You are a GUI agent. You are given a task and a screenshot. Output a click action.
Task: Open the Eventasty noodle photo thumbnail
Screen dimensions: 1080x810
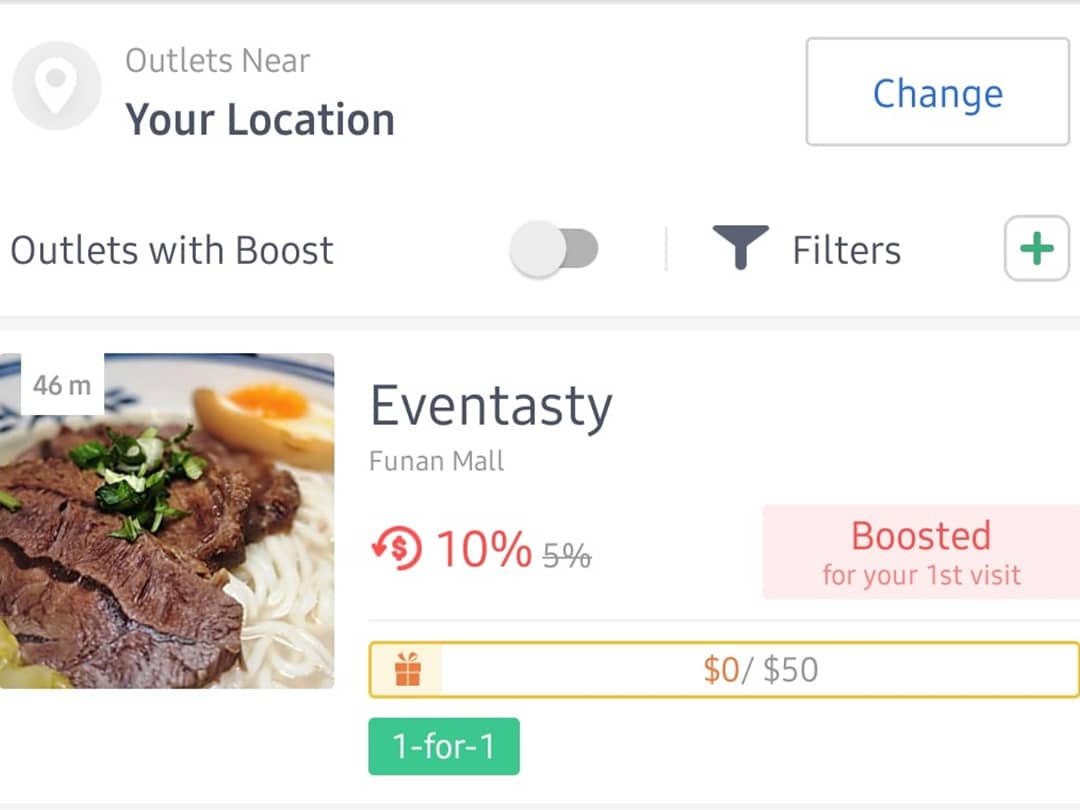click(x=167, y=520)
